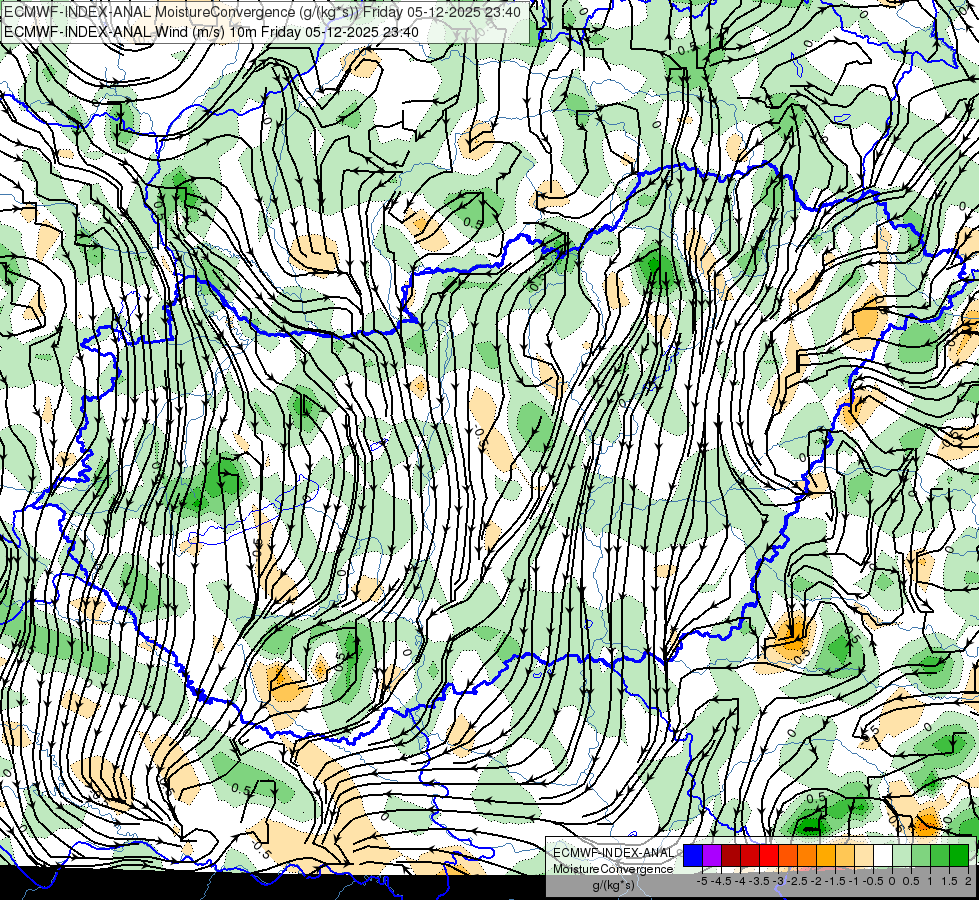Click the legend tick value -3

779,881
